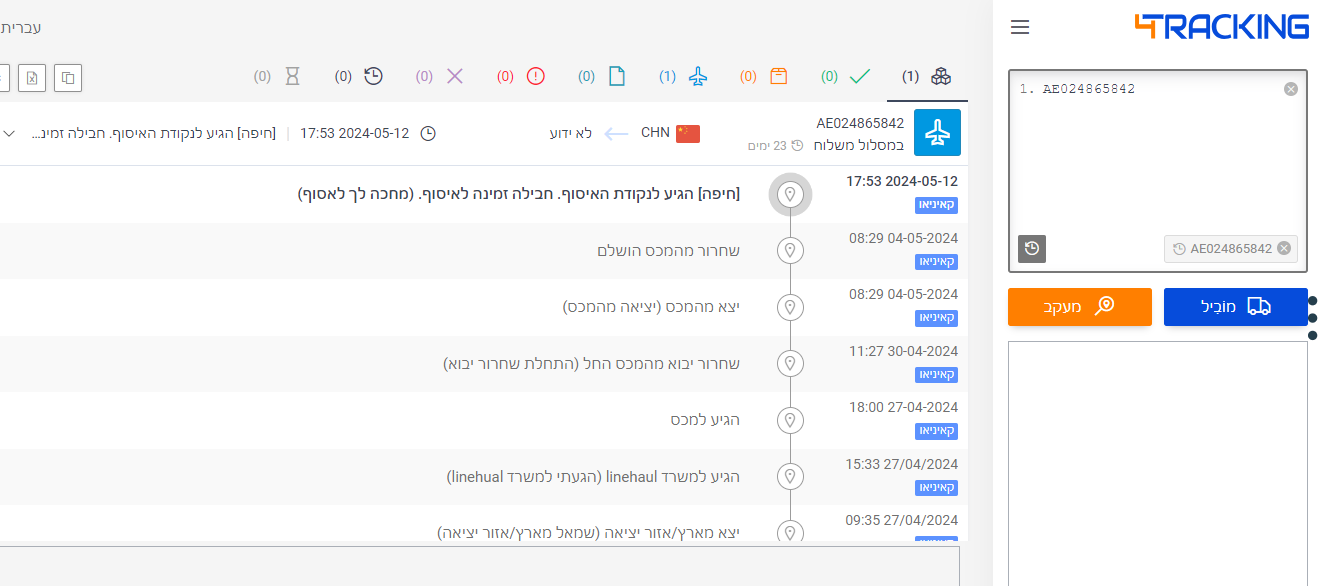Click the tracking number AE024865842 in header
The height and width of the screenshot is (586, 1323).
pos(860,123)
